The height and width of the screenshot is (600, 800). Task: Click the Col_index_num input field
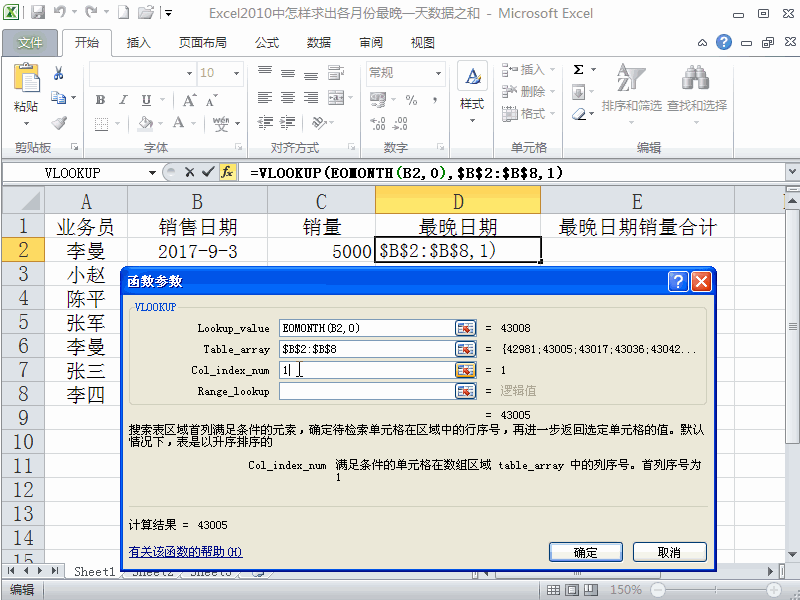(x=366, y=370)
